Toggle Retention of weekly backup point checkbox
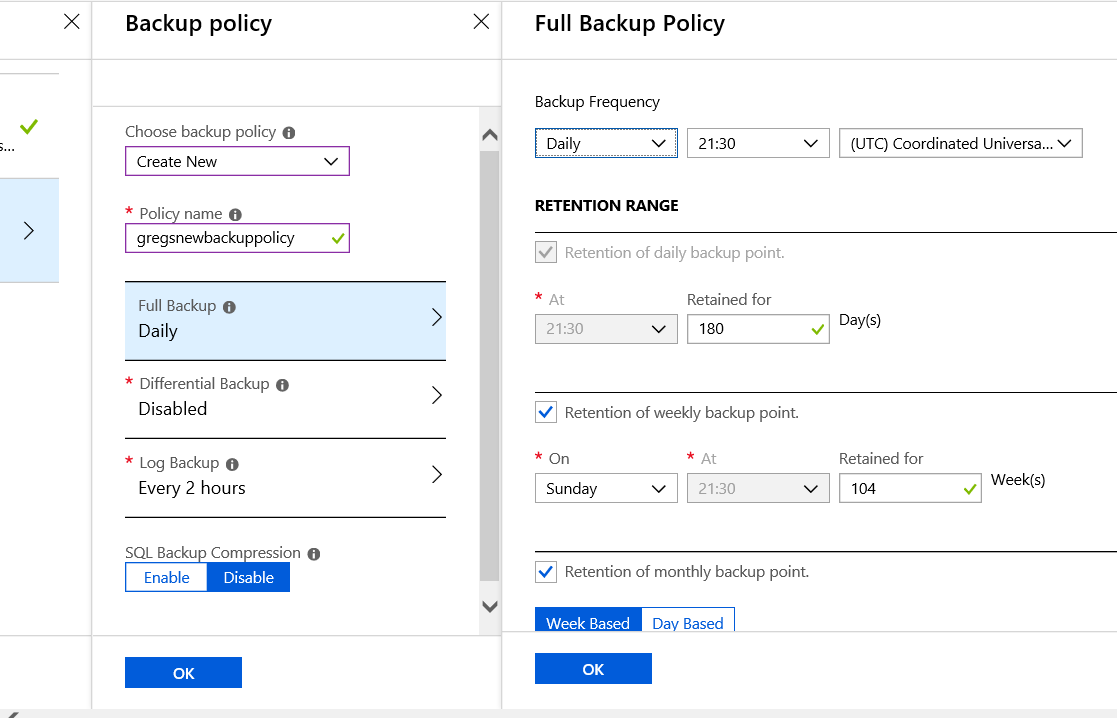Viewport: 1117px width, 718px height. (546, 412)
